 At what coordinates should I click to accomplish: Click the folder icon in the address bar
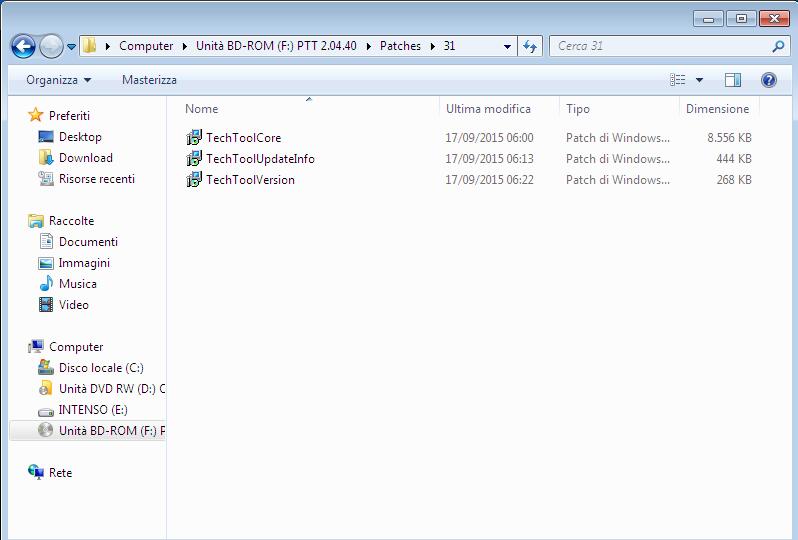tap(89, 45)
